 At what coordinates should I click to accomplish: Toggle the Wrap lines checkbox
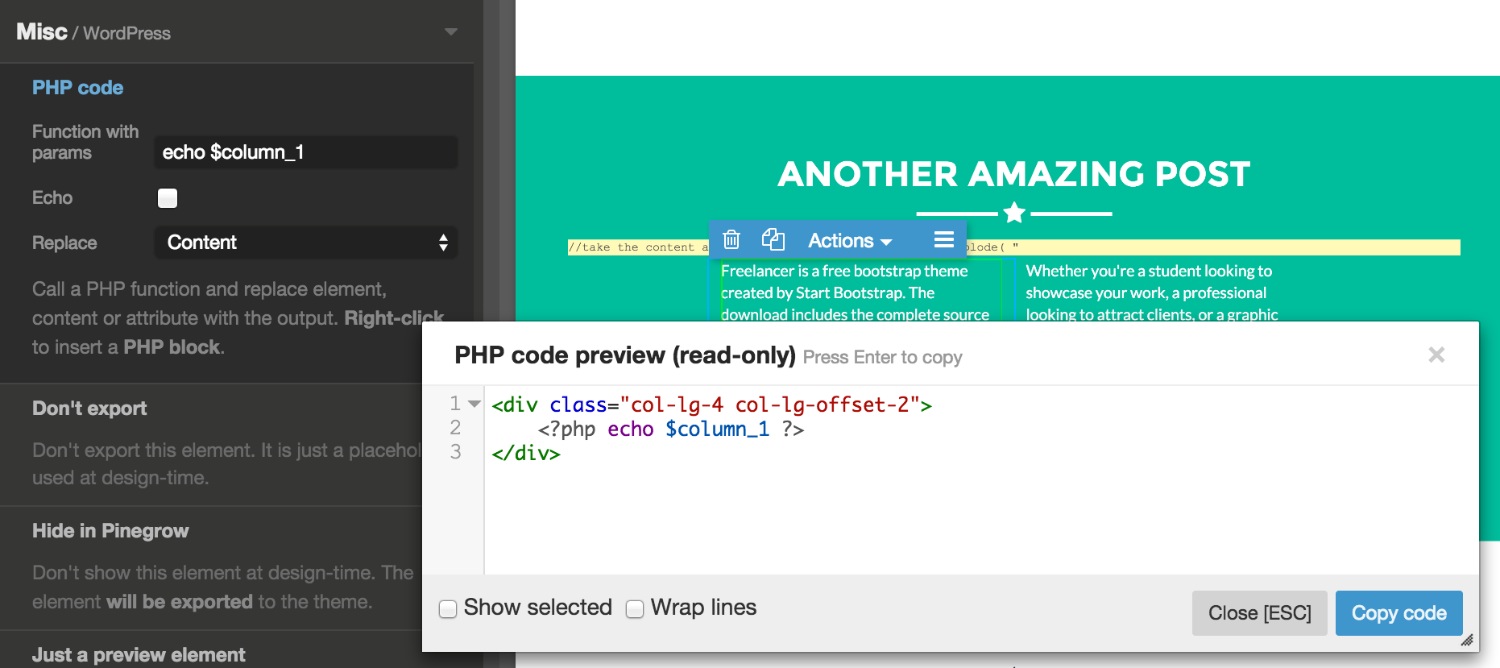tap(634, 608)
